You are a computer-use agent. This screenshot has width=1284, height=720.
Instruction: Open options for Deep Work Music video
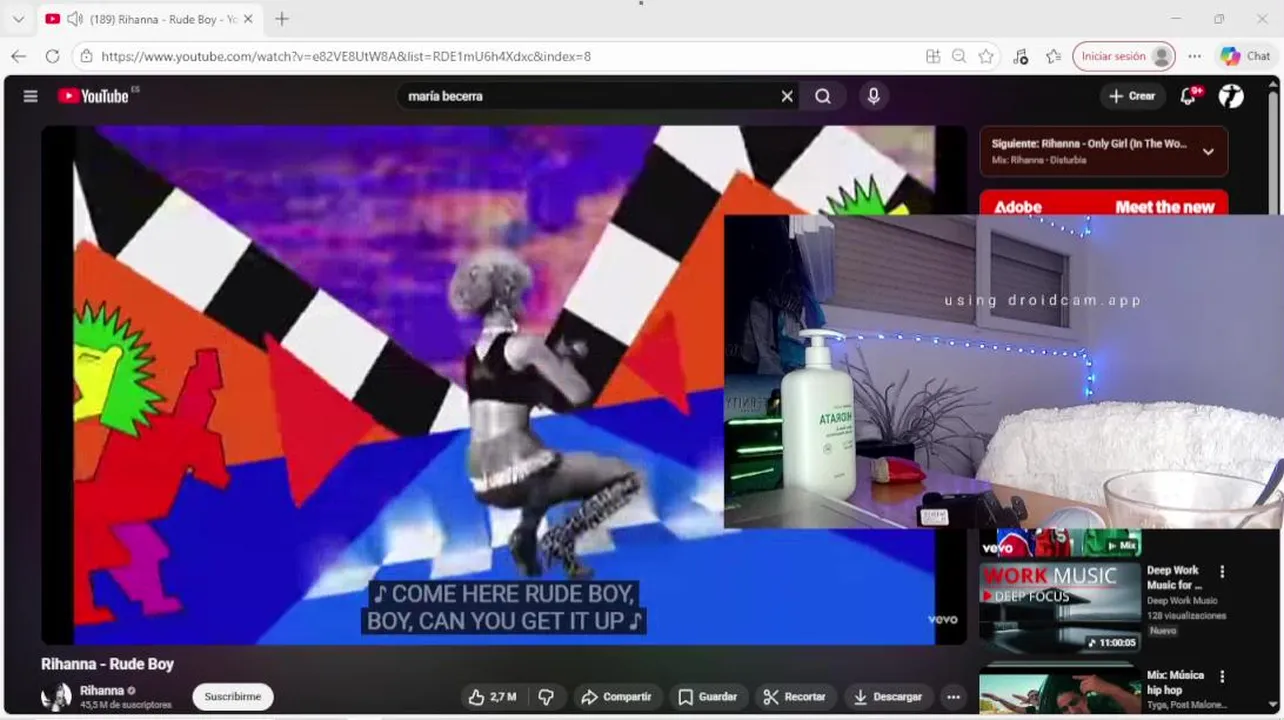[x=1221, y=572]
